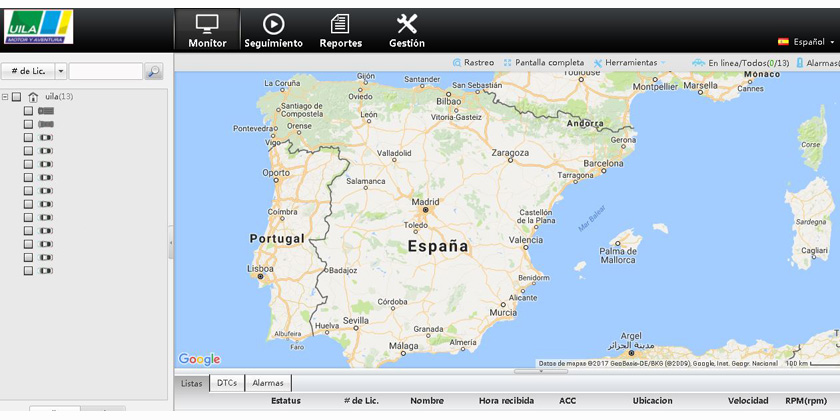Open the Gestión tools section
Viewport: 840px width, 420px height.
(407, 31)
